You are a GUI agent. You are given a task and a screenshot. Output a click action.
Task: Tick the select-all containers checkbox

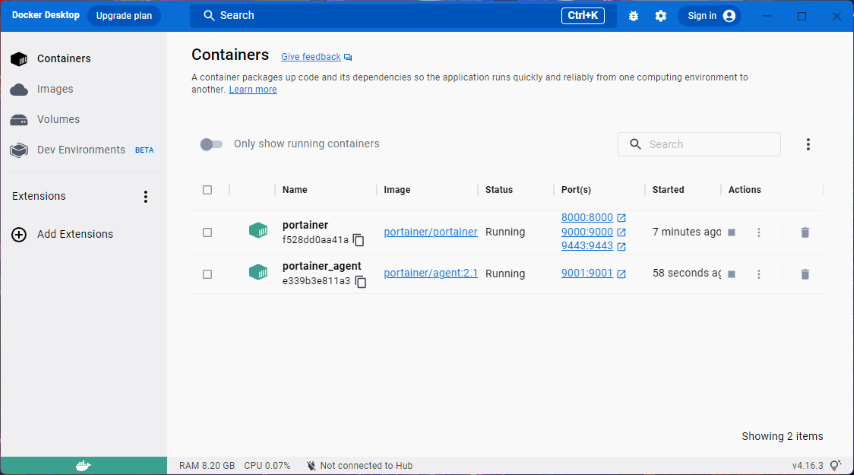point(208,190)
